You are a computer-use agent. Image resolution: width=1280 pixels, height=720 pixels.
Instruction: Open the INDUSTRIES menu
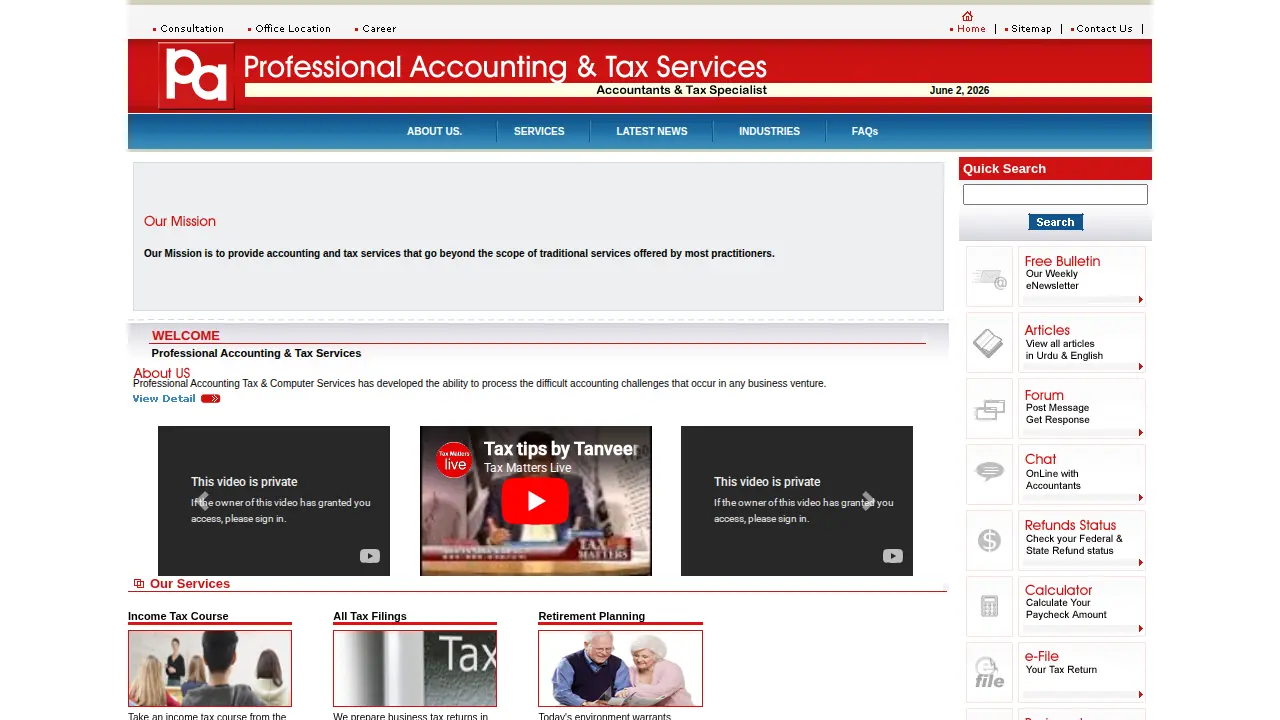[769, 131]
